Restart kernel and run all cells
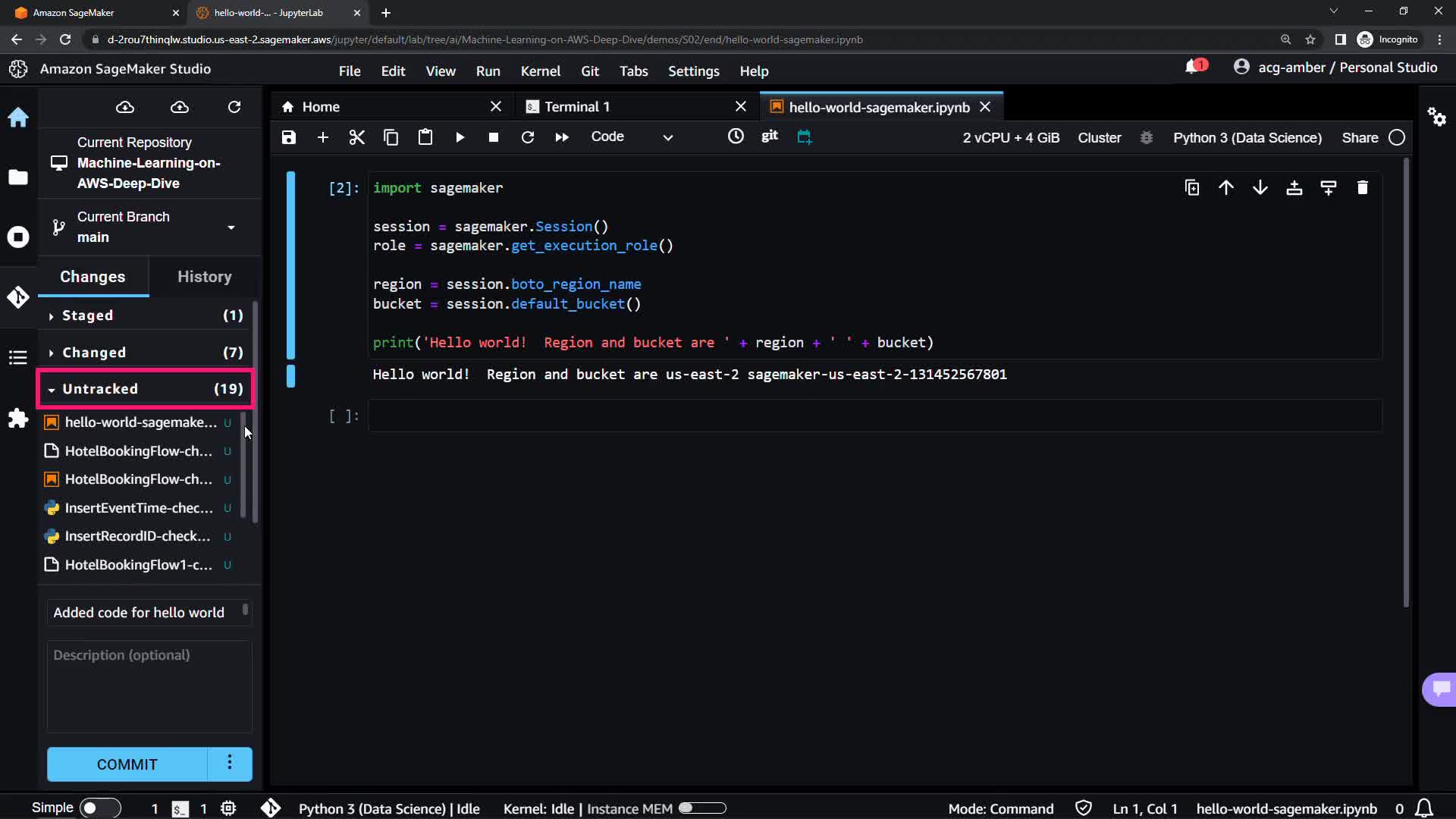Viewport: 1456px width, 819px height. 561,137
